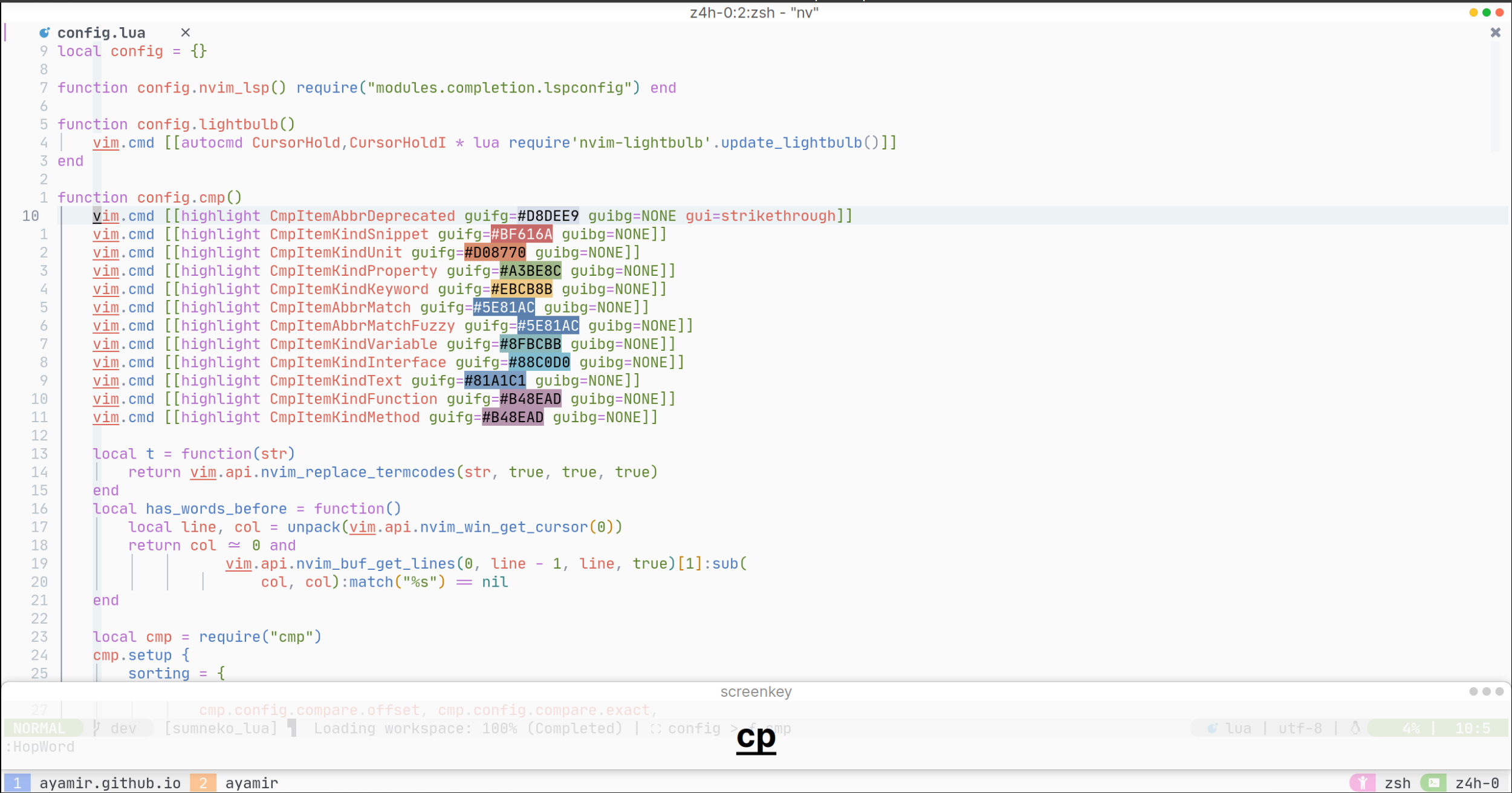Click the pink icon next to zsh
The height and width of the screenshot is (793, 1512).
tap(1362, 783)
